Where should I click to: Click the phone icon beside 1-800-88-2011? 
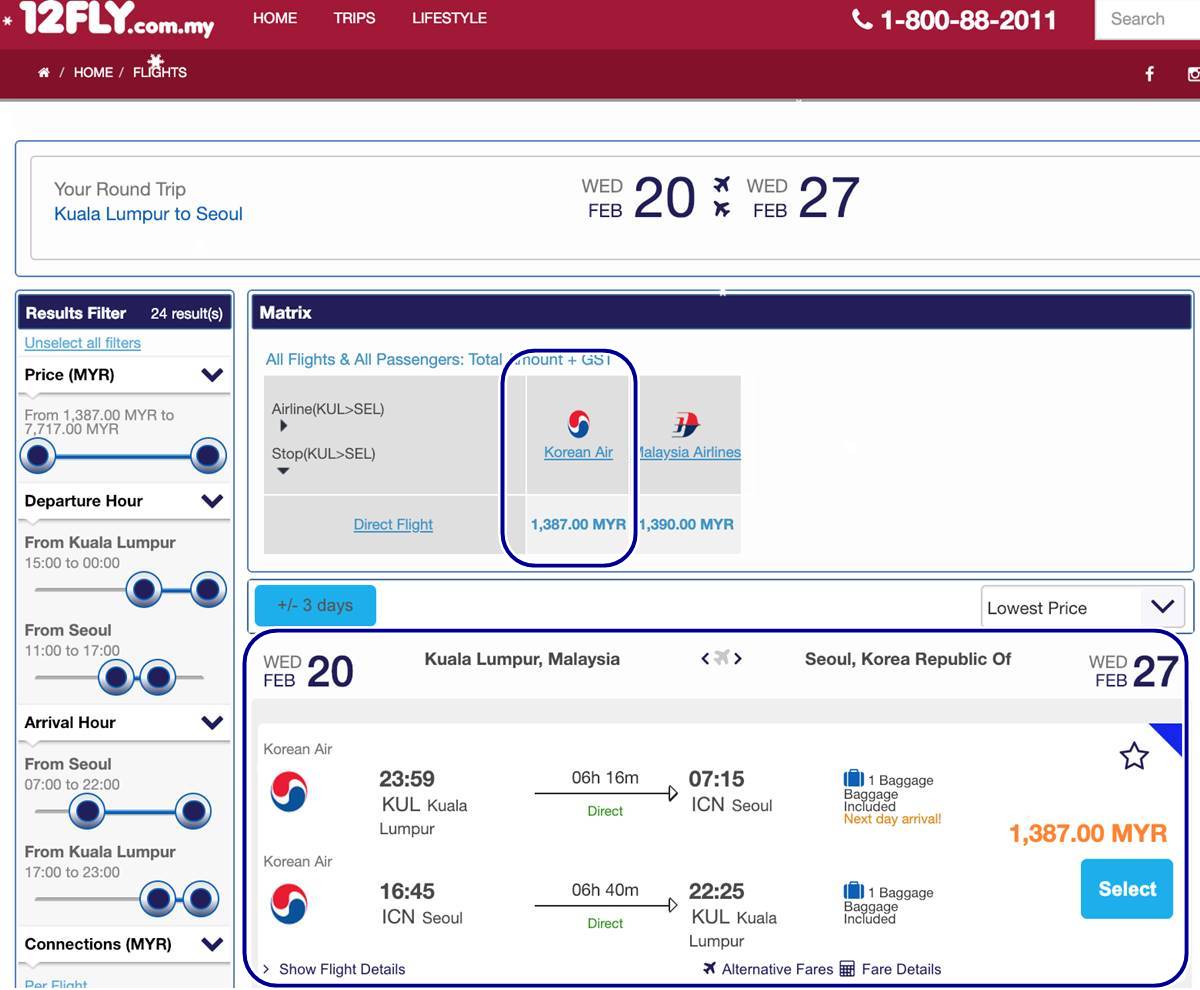[862, 19]
